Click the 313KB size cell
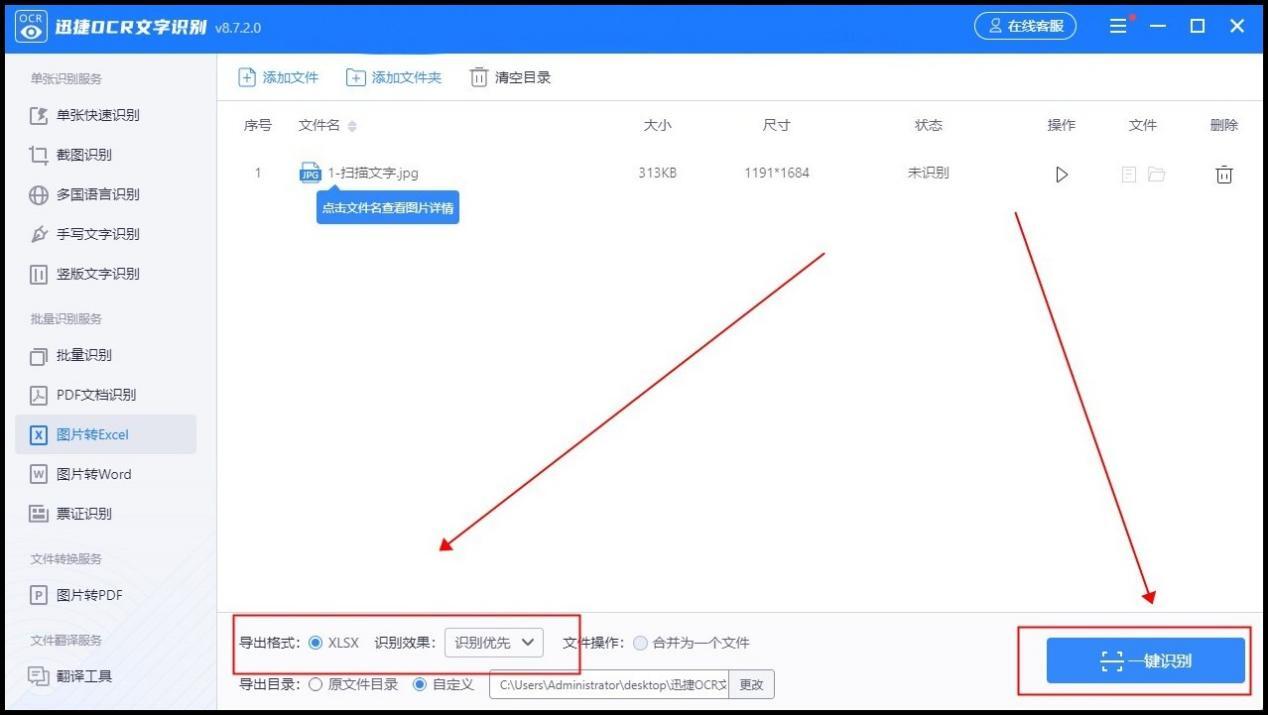This screenshot has width=1268, height=715. [x=657, y=173]
